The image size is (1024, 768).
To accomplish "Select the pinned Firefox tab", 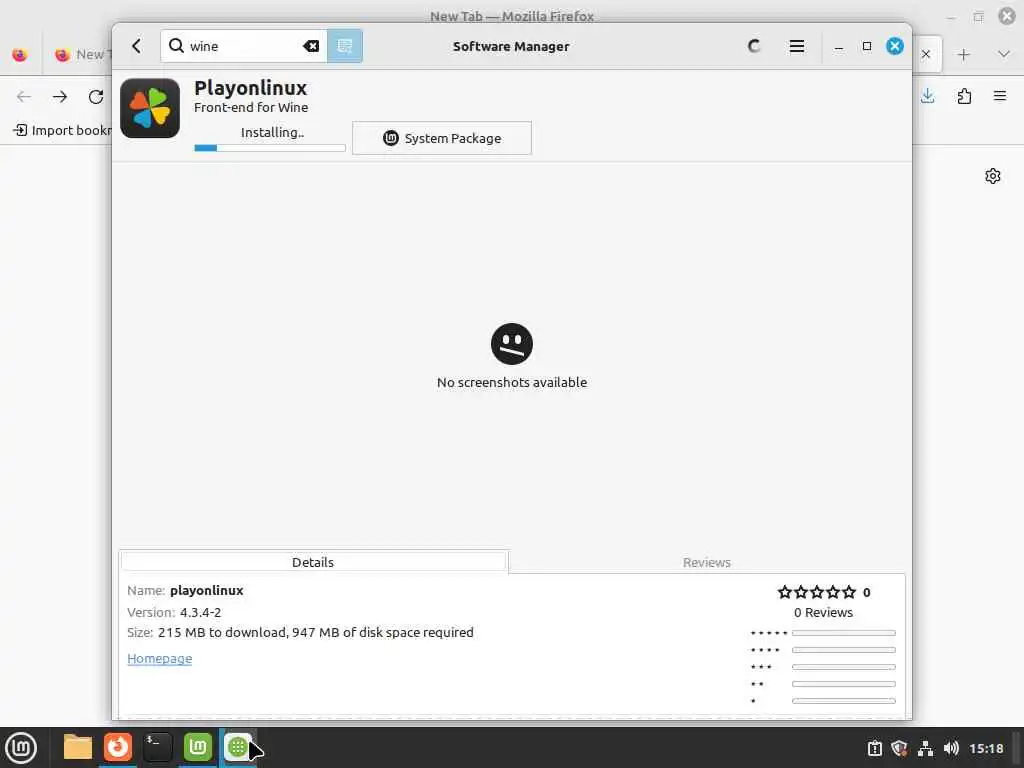I will pos(20,55).
